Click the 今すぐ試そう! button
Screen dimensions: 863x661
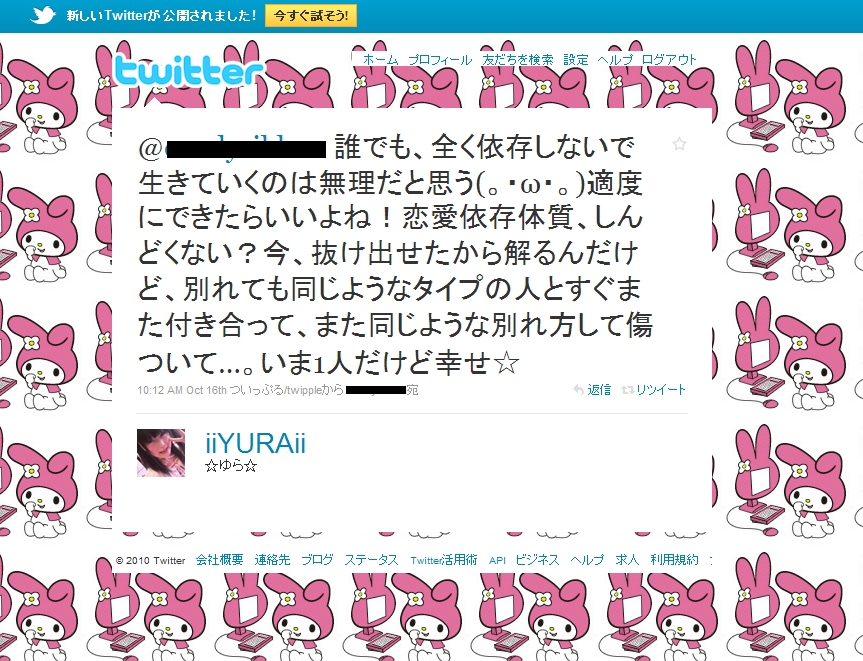pos(311,15)
